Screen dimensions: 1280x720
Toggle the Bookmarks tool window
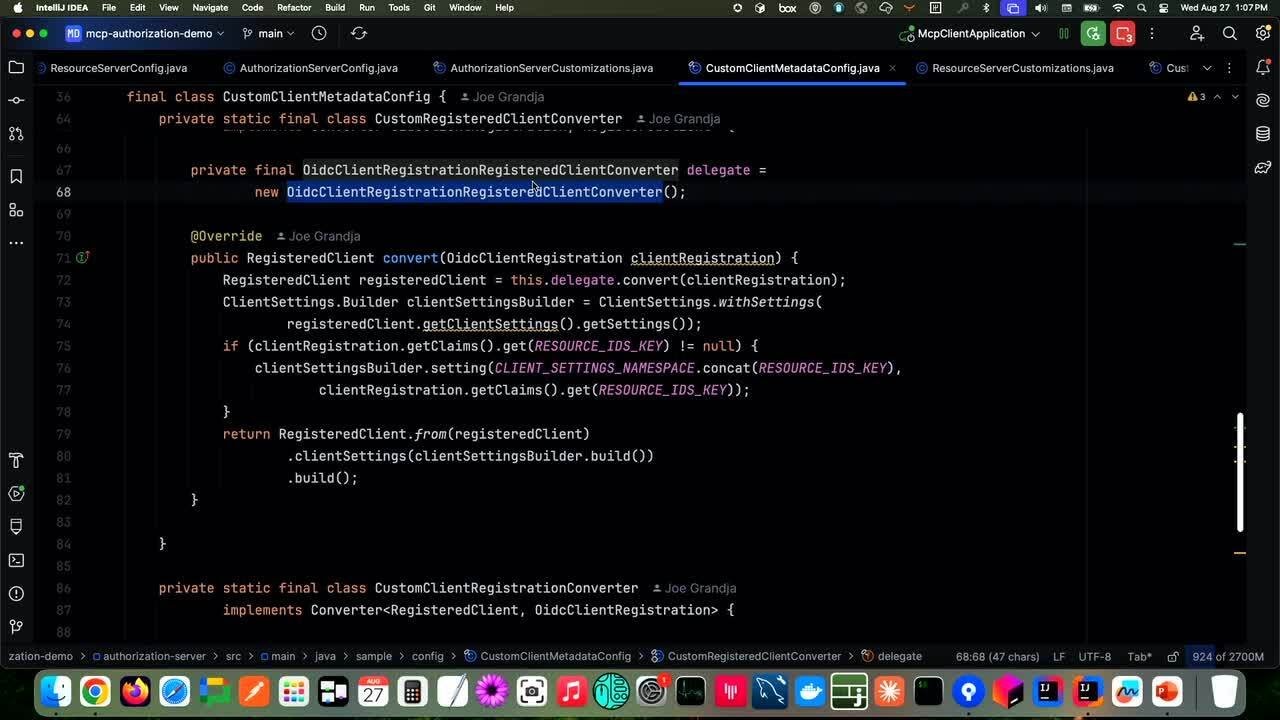[16, 177]
